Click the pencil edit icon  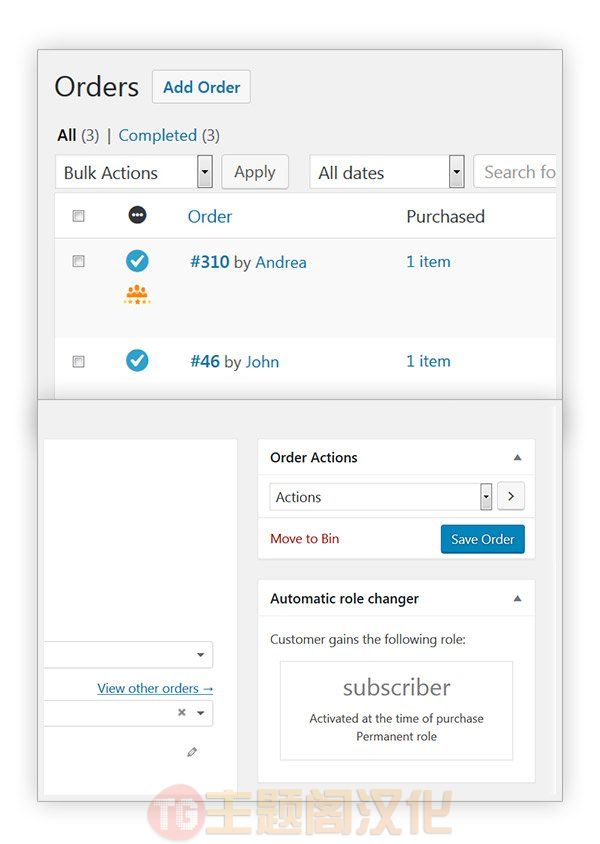coord(192,752)
